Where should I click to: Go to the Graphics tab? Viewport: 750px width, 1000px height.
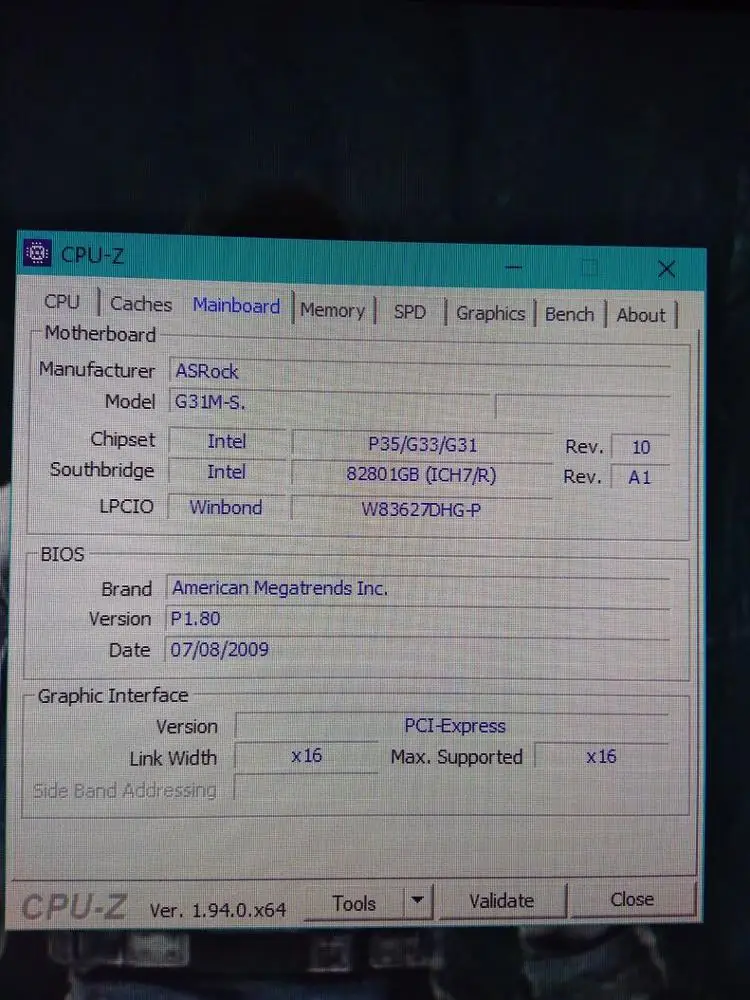pyautogui.click(x=490, y=314)
